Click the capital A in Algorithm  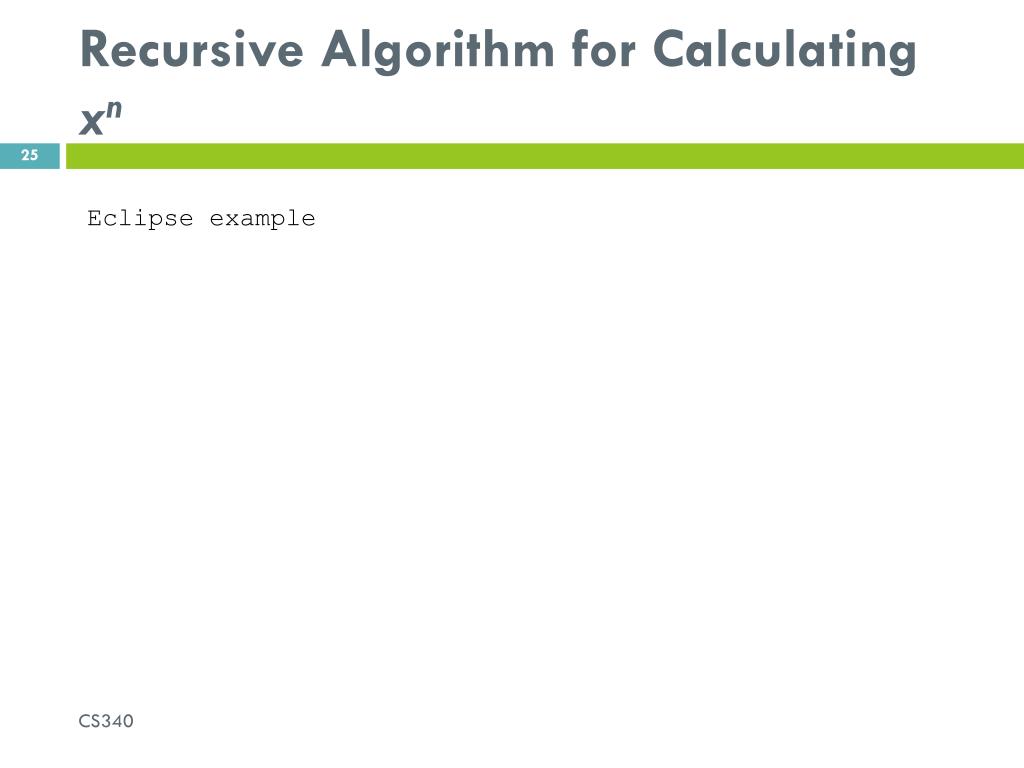tap(340, 50)
